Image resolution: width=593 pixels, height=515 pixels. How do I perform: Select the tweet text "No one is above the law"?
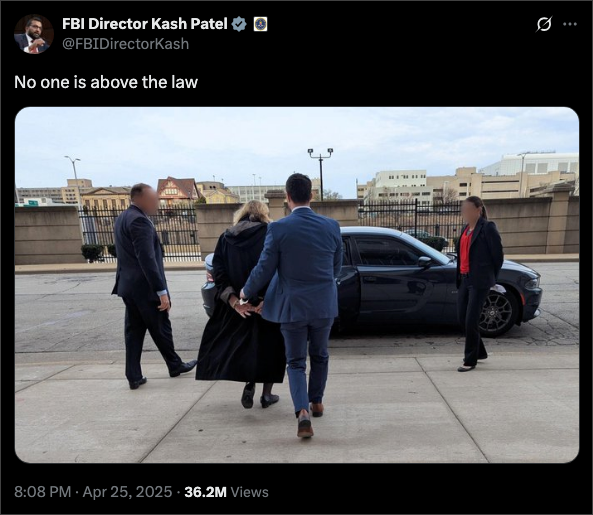tap(106, 82)
